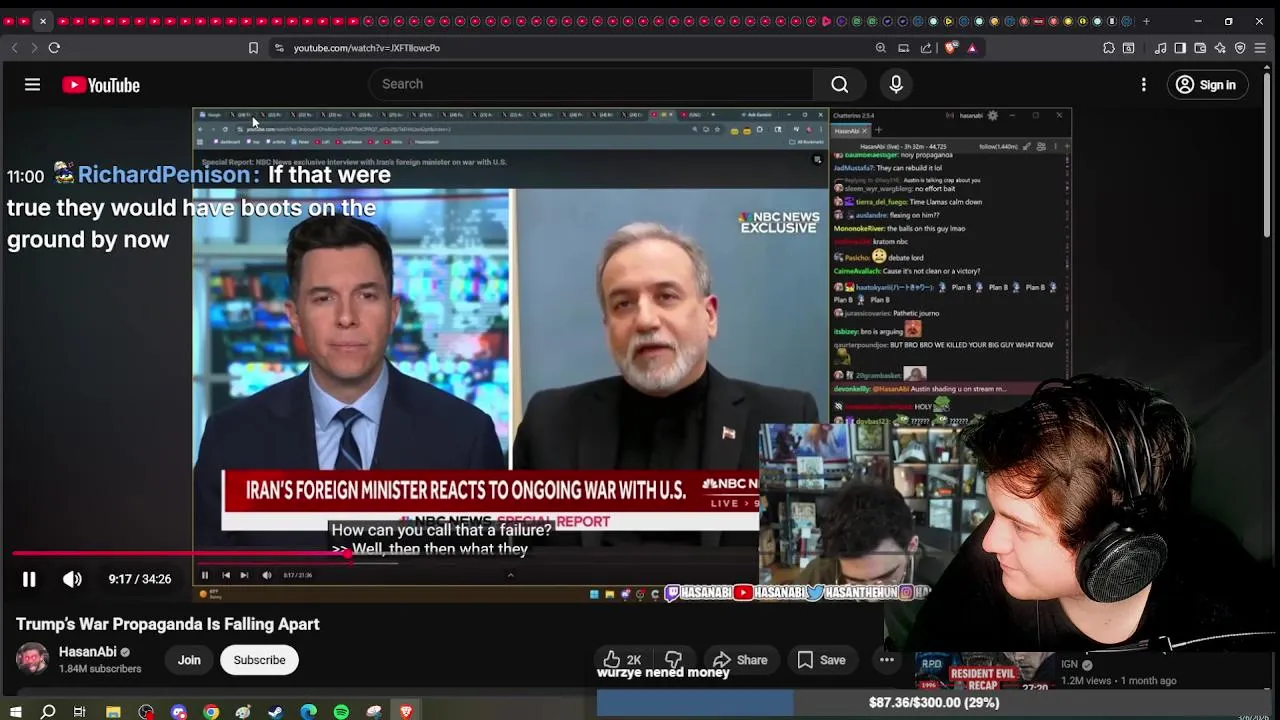The height and width of the screenshot is (720, 1280).
Task: View site information icon in address bar
Action: tap(279, 48)
